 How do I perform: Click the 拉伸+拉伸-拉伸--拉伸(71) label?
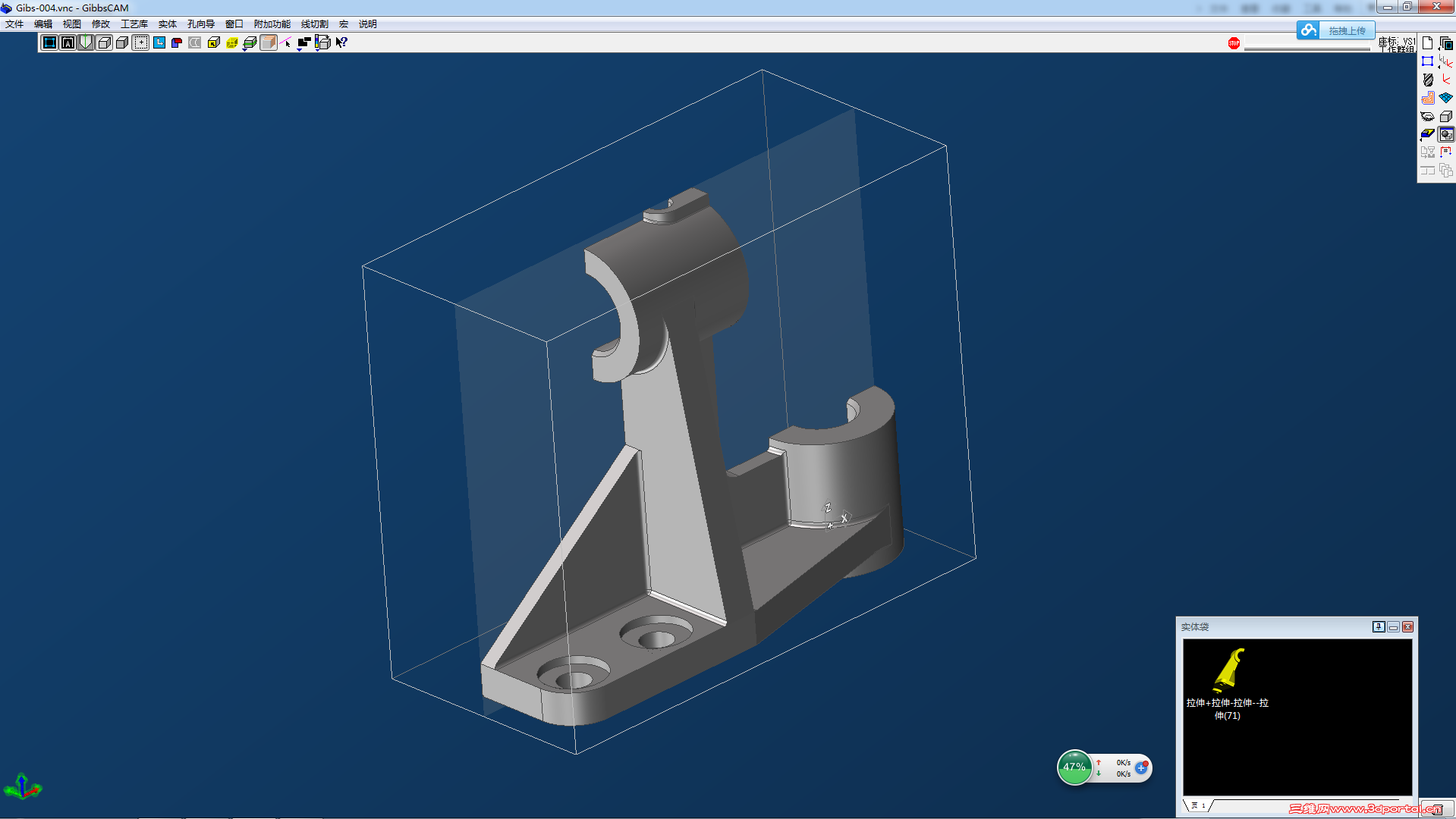tap(1228, 709)
